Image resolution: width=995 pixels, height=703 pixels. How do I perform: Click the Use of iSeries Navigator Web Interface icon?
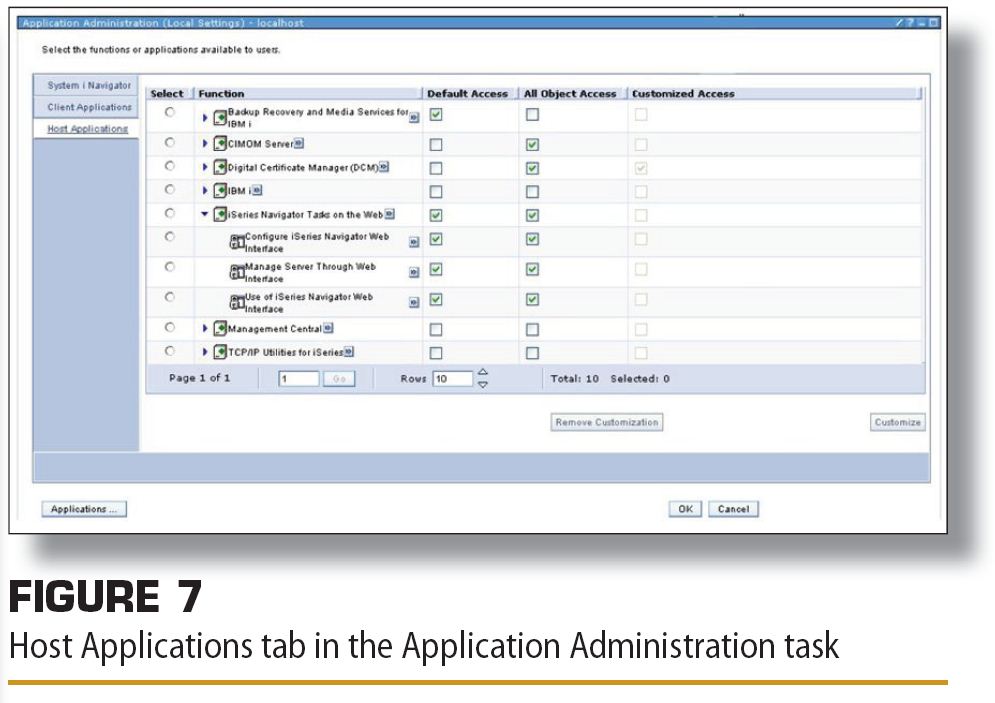(237, 301)
